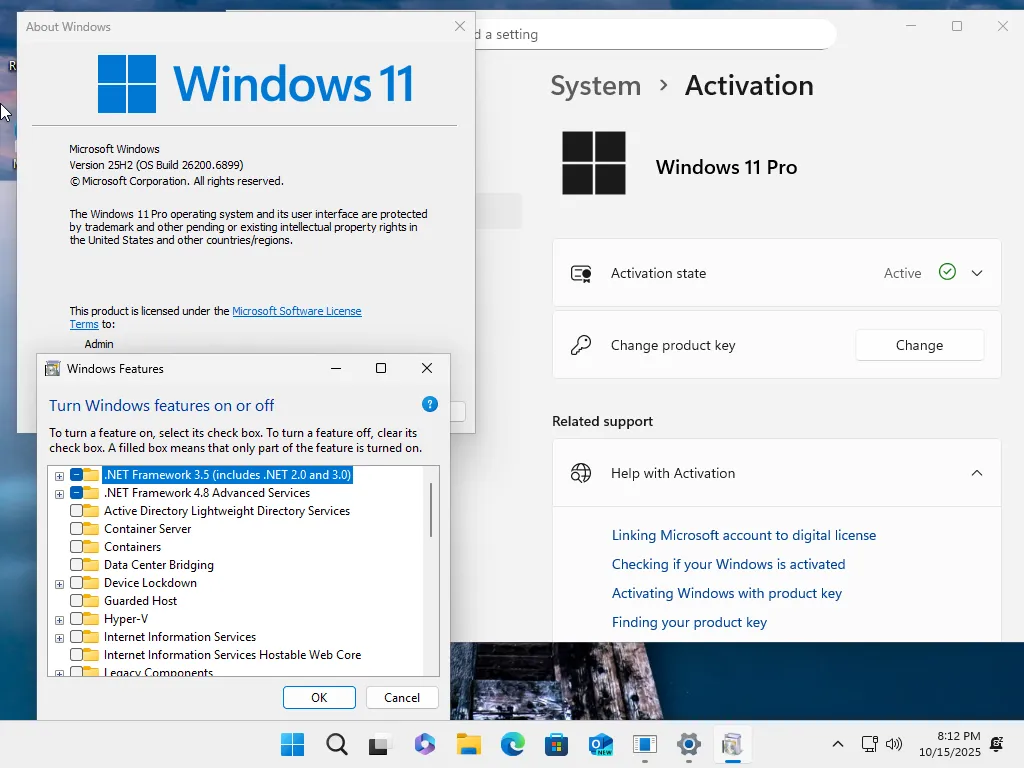
Task: Expand the Hyper-V tree node
Action: pos(59,620)
